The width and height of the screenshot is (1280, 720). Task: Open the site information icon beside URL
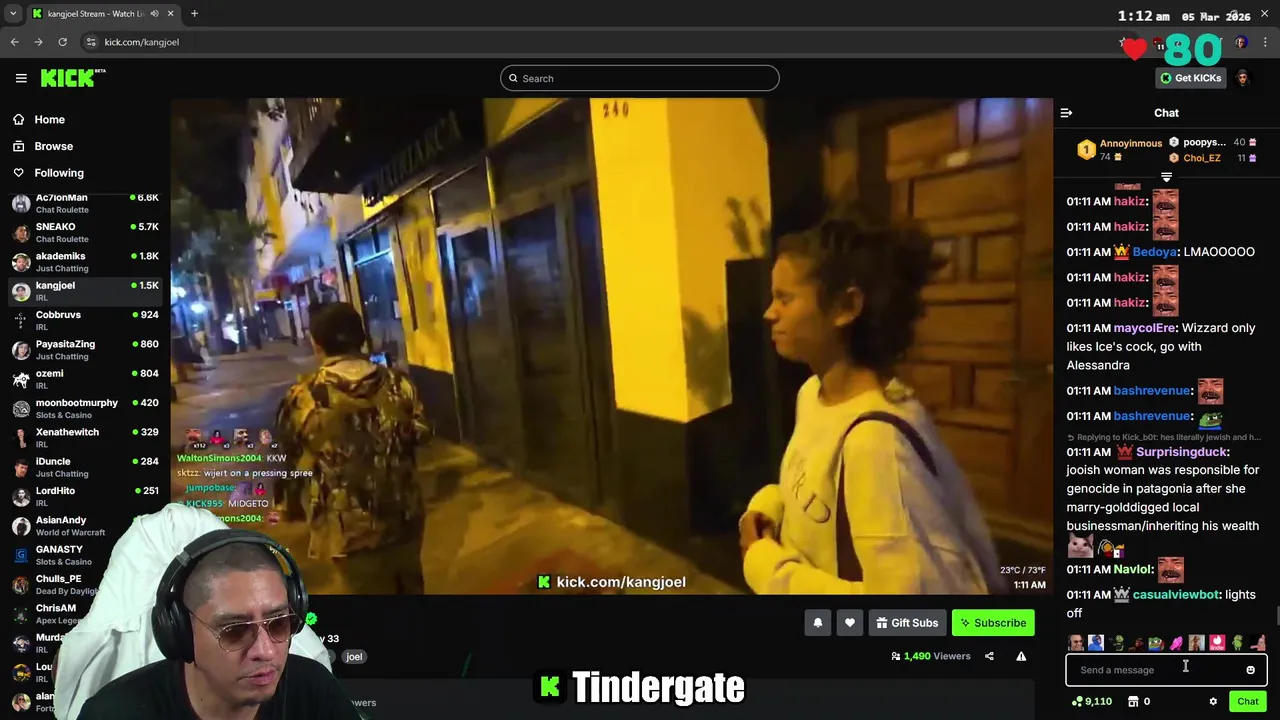point(91,42)
